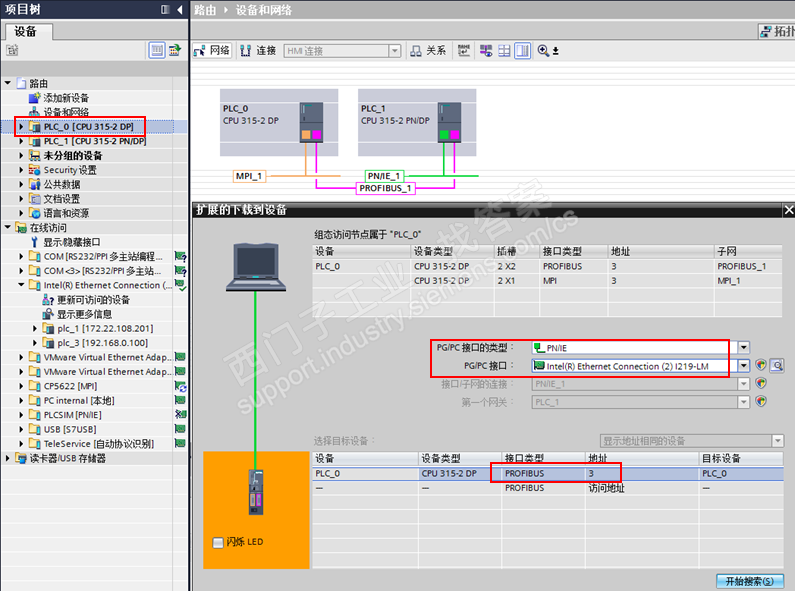Click MPI row in configured nodes table
795x591 pixels.
pos(548,280)
